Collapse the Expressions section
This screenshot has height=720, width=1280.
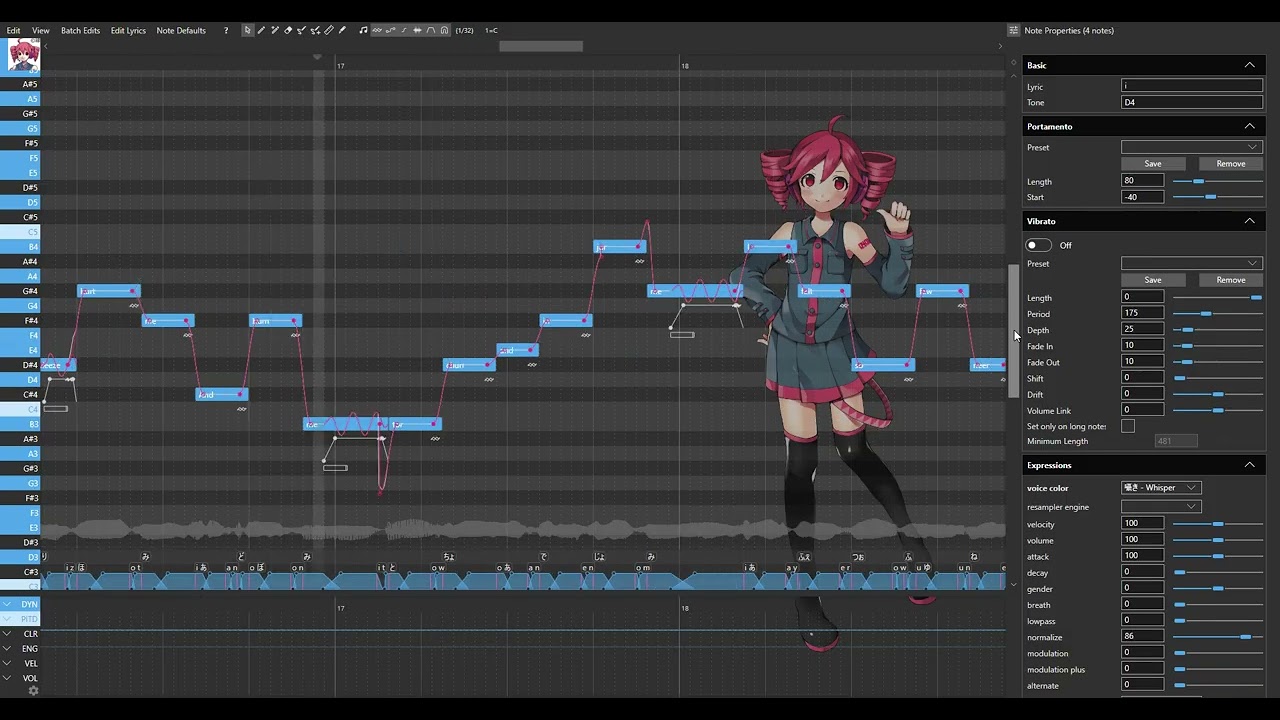(1249, 465)
